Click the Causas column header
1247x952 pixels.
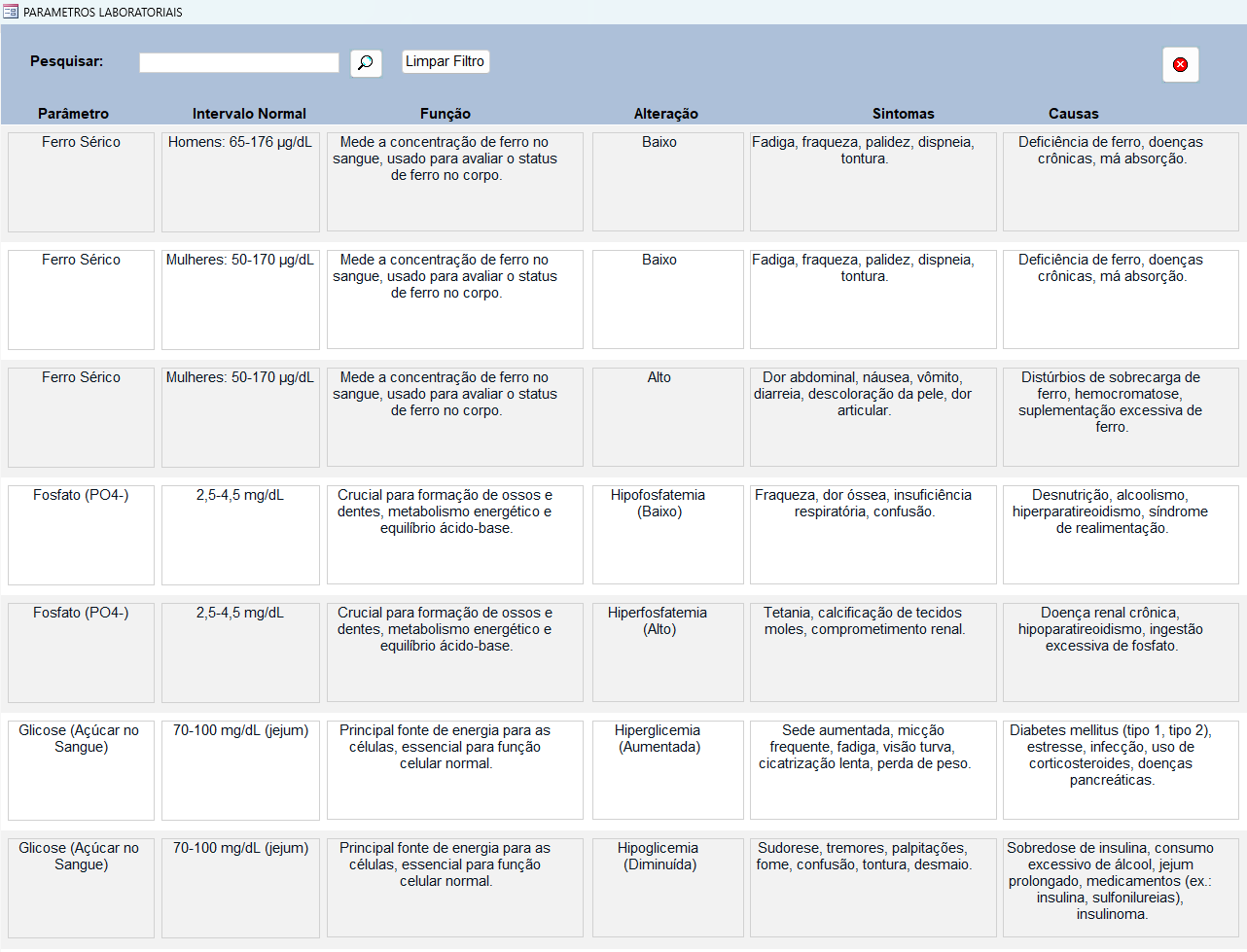pos(1073,114)
